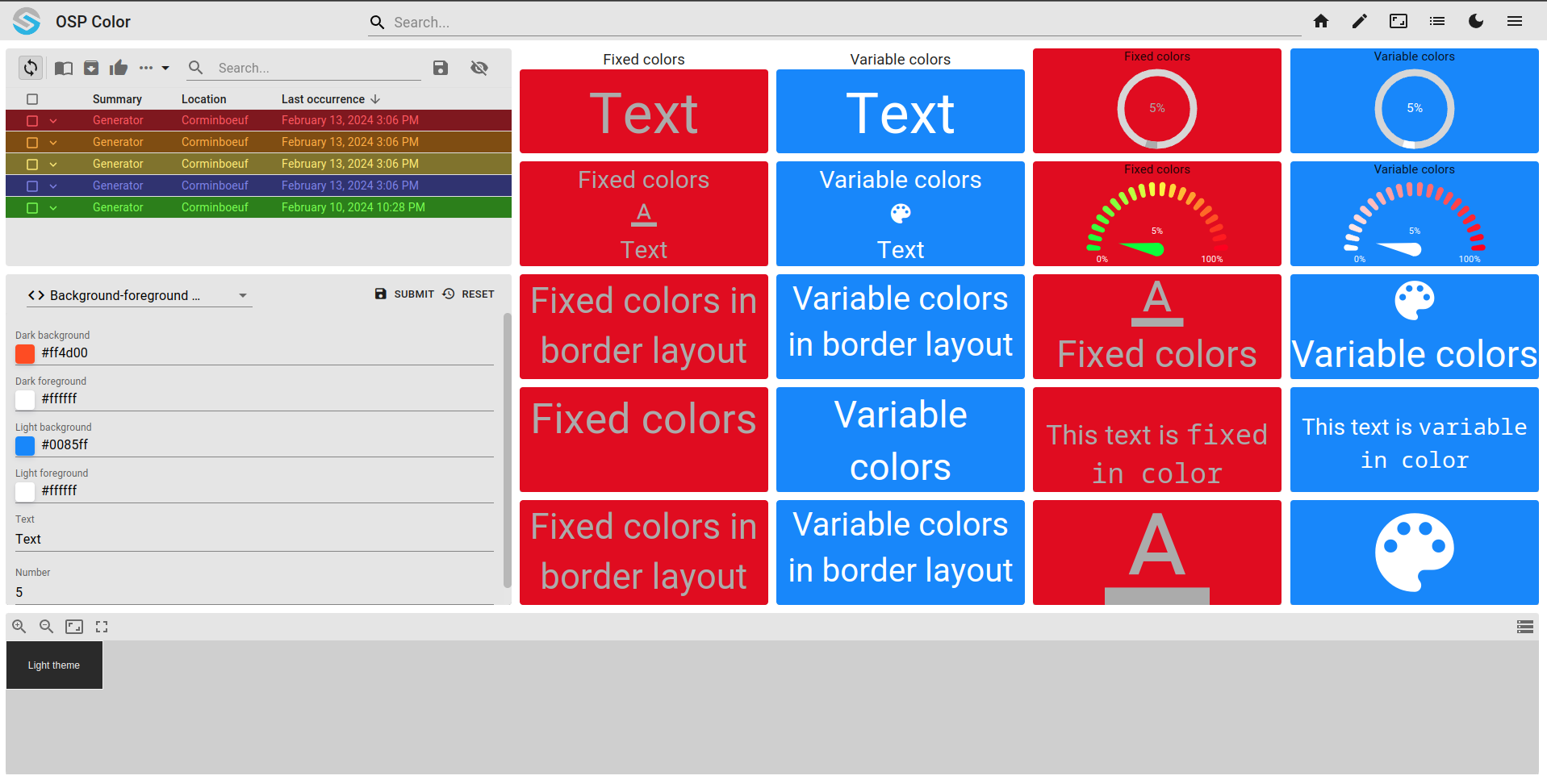The height and width of the screenshot is (784, 1547).
Task: Click the red Fixed colors circular progress
Action: coord(1156,108)
